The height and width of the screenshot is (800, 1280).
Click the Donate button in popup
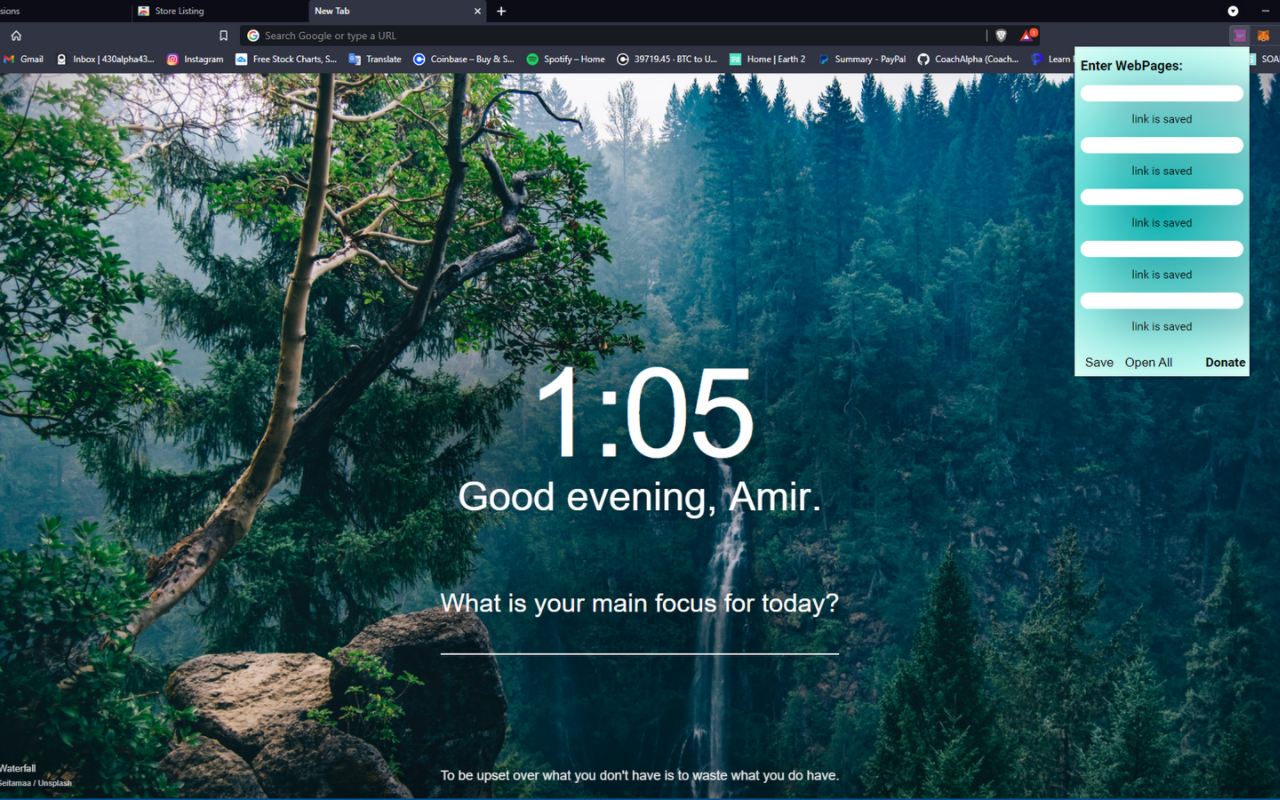pos(1225,362)
